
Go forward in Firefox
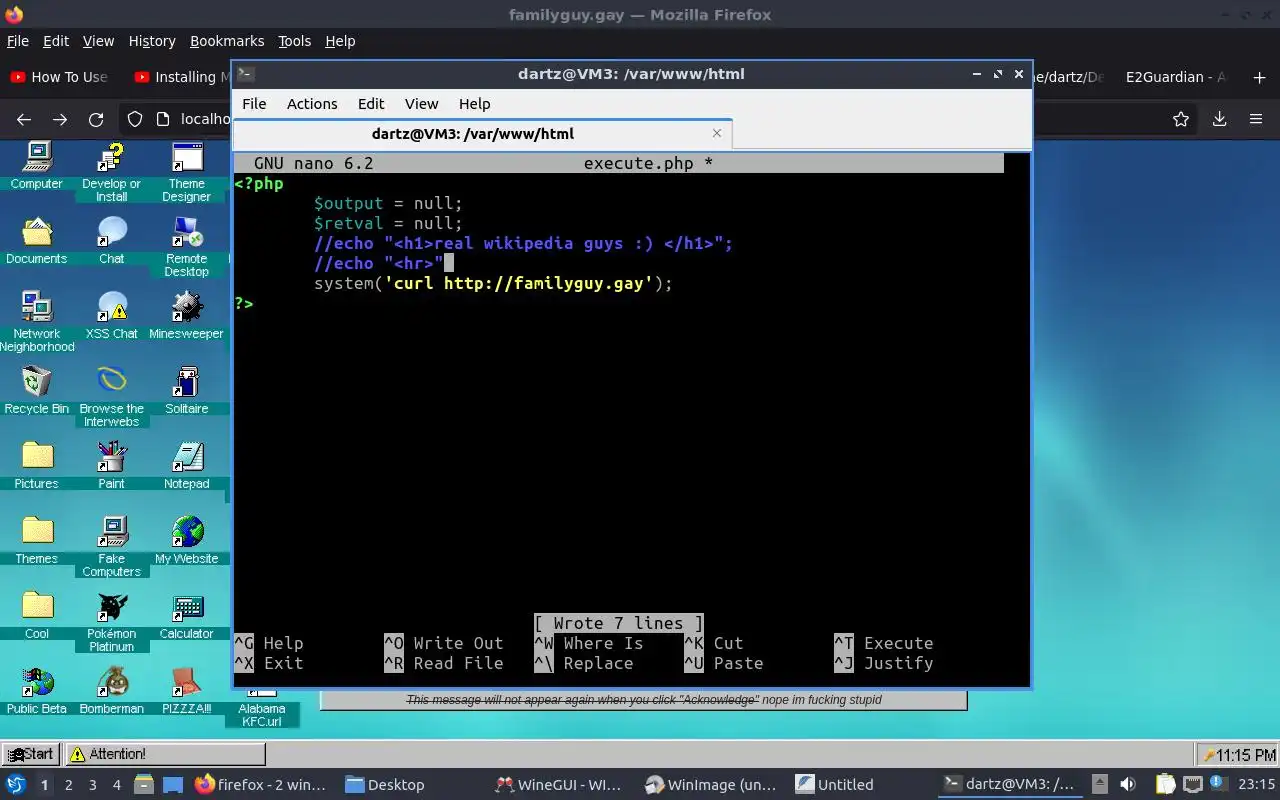[x=60, y=119]
